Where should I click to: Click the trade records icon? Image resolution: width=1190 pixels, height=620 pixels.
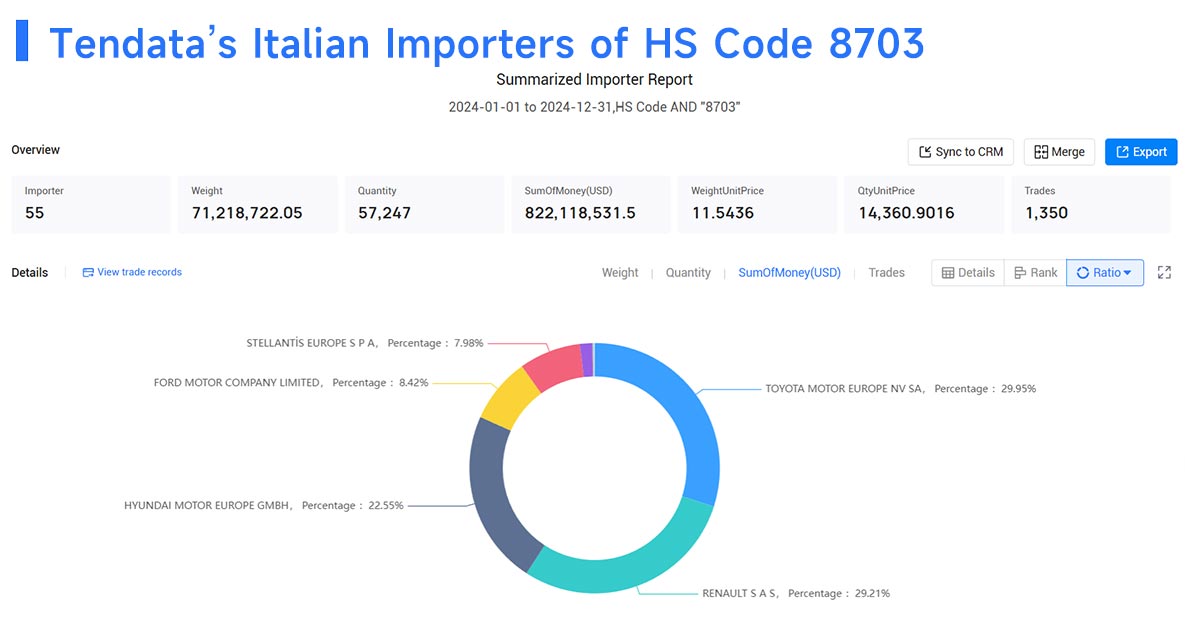point(88,272)
